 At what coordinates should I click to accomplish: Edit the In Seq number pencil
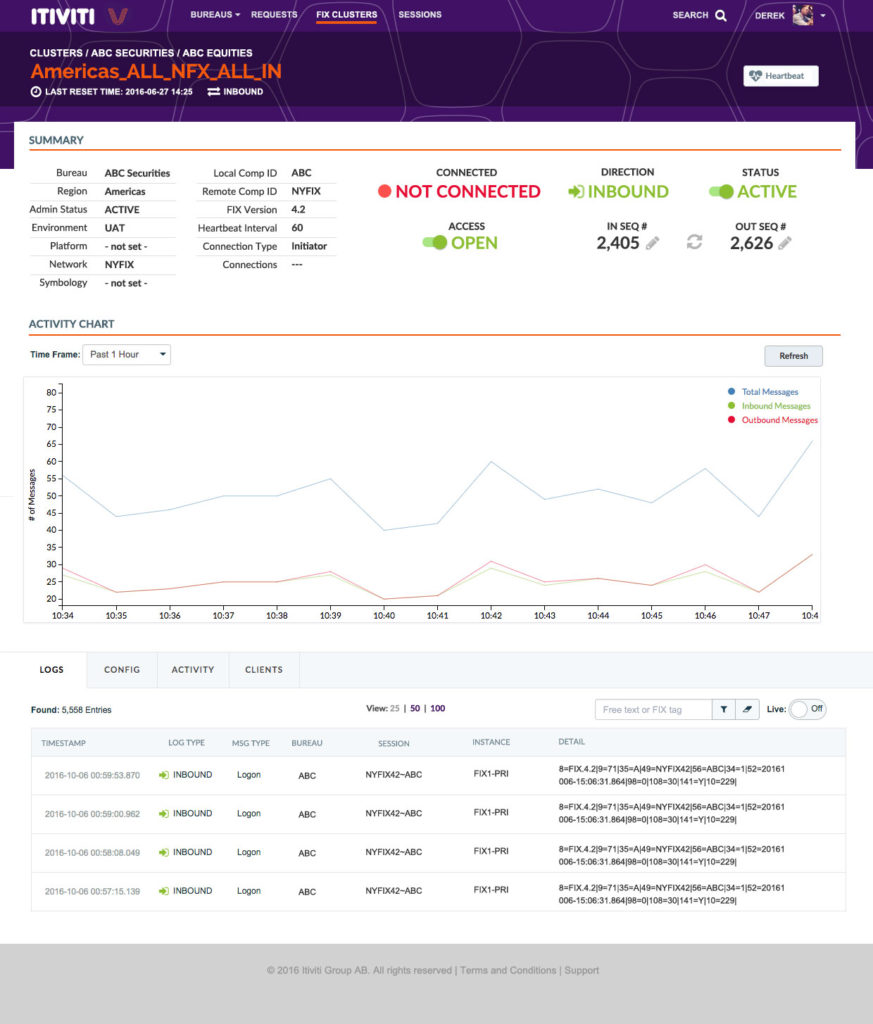click(652, 244)
